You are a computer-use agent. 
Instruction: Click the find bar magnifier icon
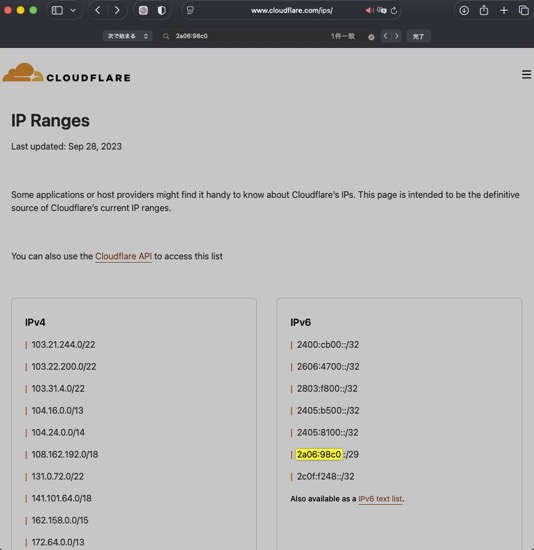pos(166,36)
